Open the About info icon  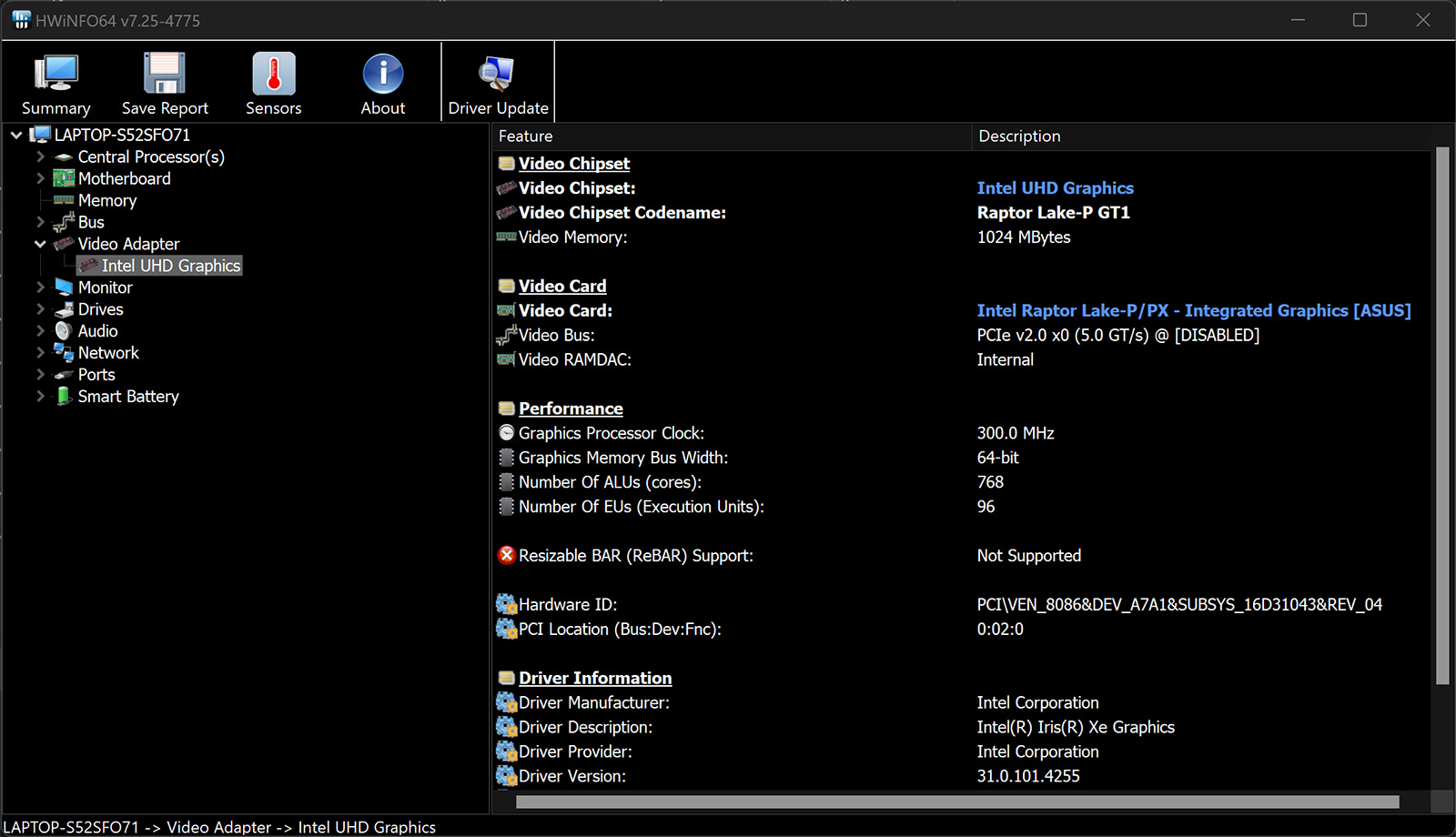383,74
